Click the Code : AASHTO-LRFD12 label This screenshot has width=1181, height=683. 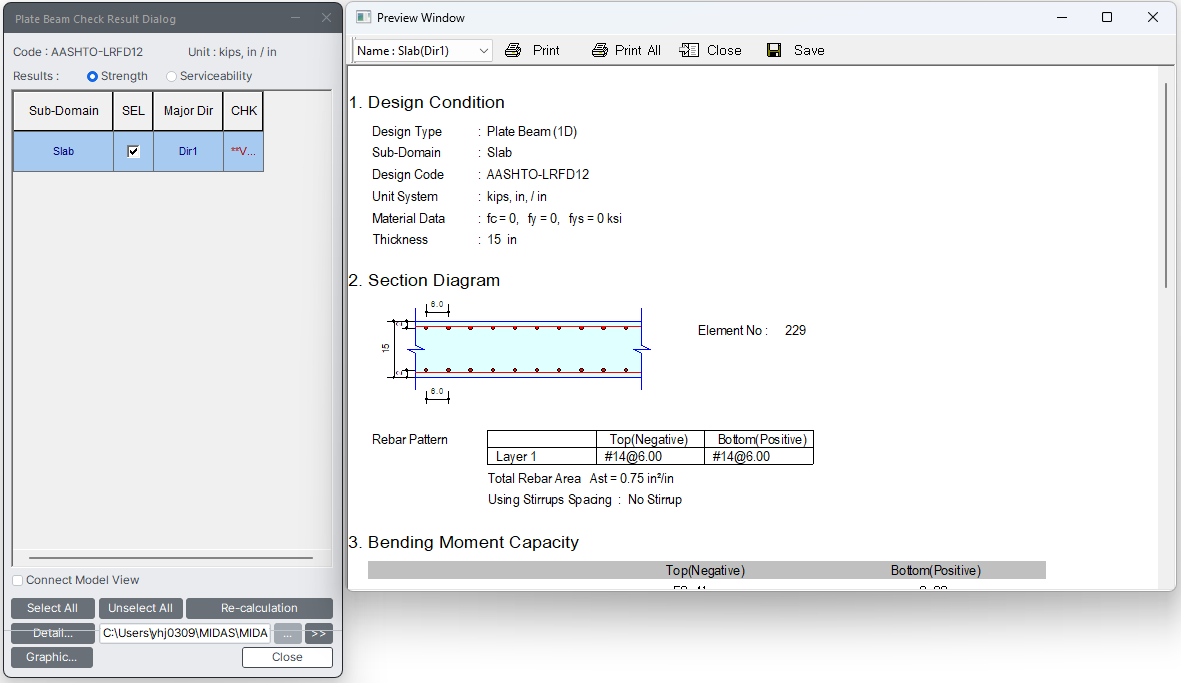point(78,52)
